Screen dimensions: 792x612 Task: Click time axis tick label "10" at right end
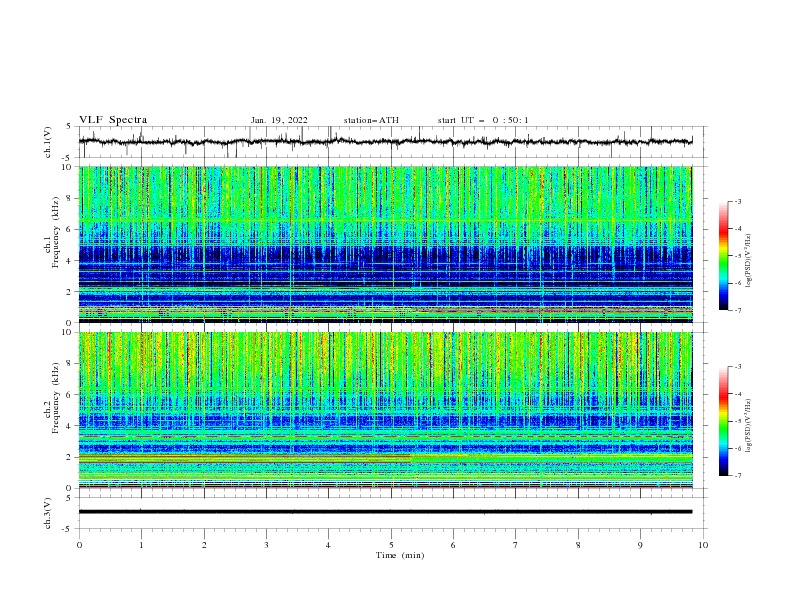point(703,545)
